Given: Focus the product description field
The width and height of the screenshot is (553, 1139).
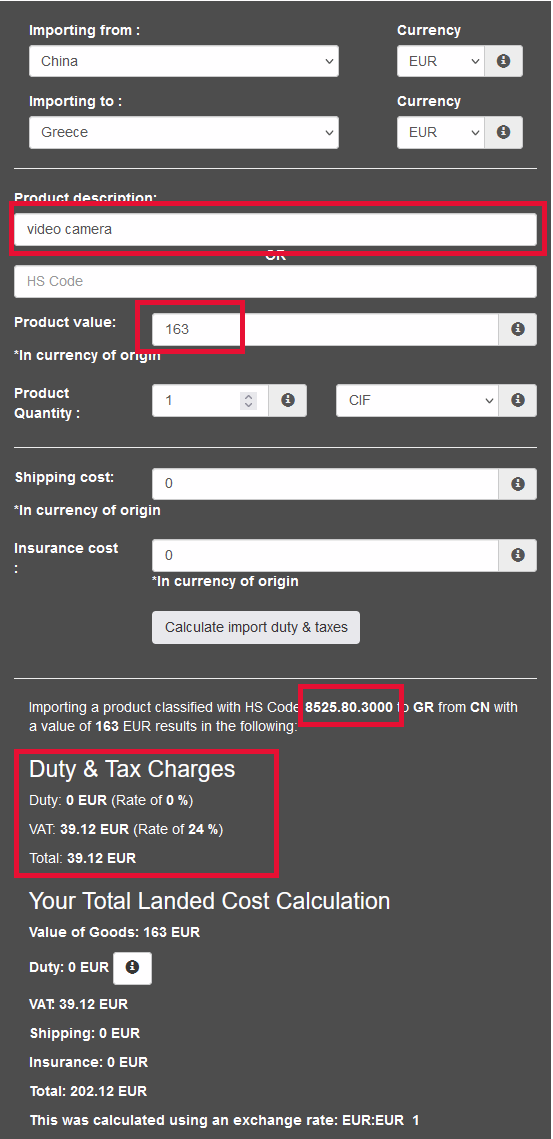Looking at the screenshot, I should (275, 230).
